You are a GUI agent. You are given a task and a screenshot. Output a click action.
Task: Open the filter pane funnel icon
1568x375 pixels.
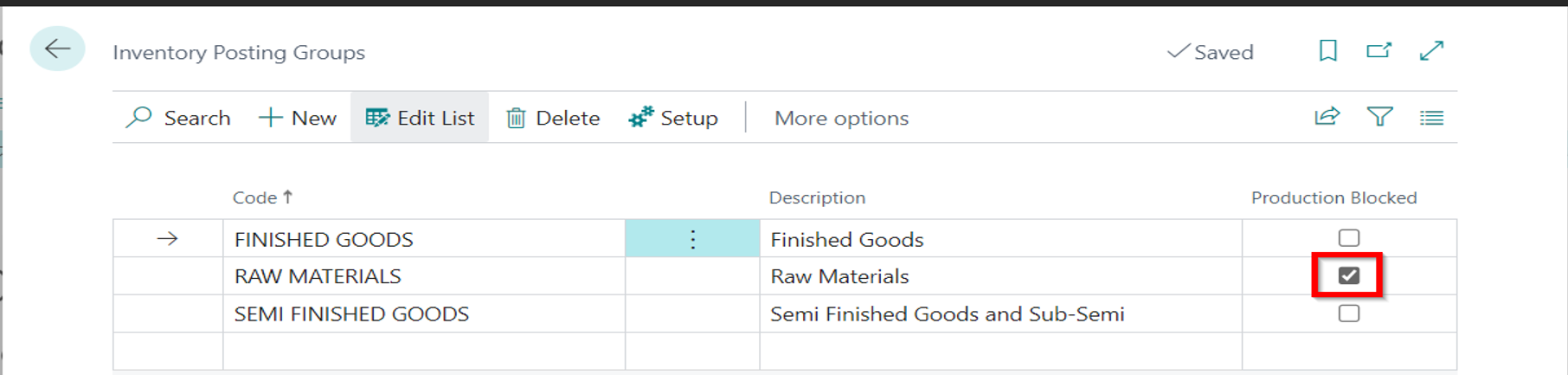(x=1379, y=117)
